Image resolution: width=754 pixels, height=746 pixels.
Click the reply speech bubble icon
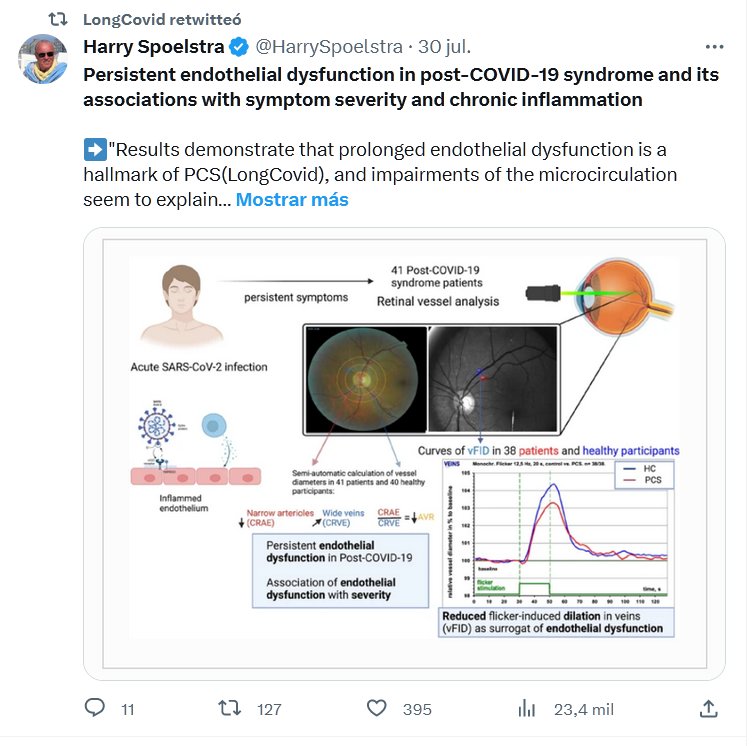point(95,708)
